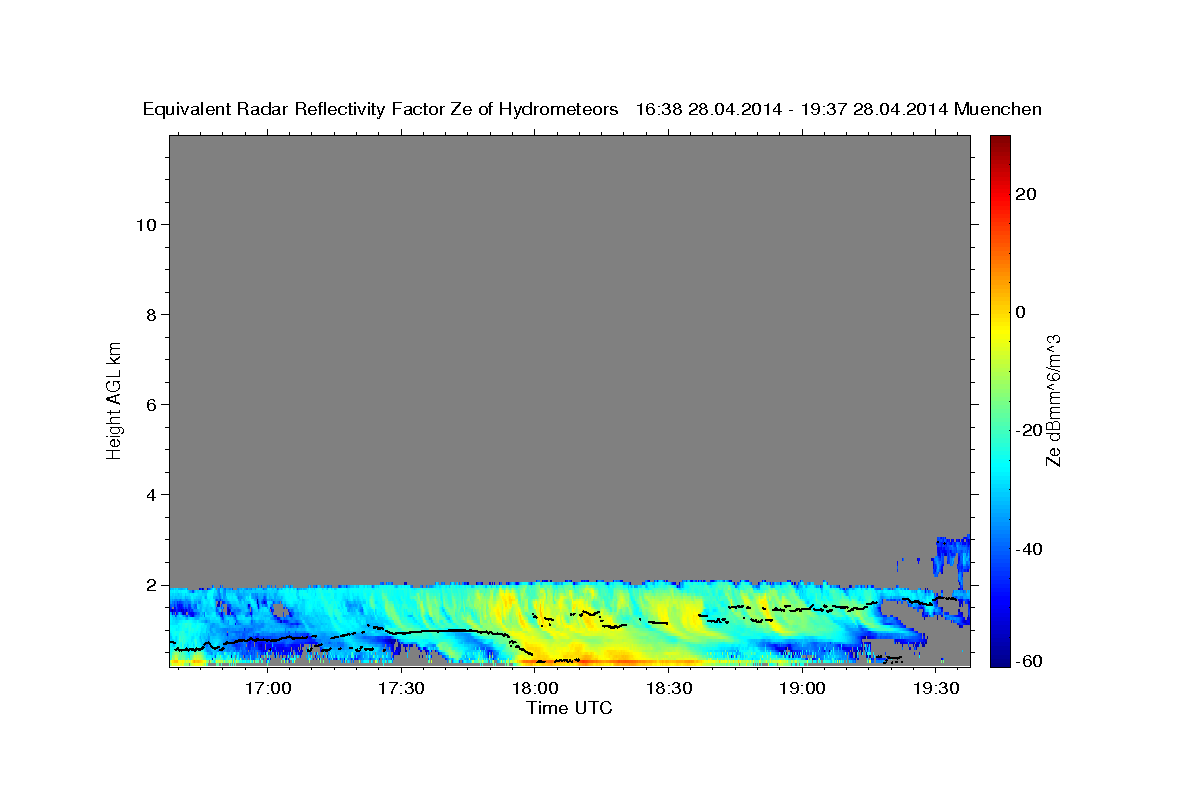The image size is (1200, 800).
Task: Click the '19:30' time tick label
Action: 936,688
